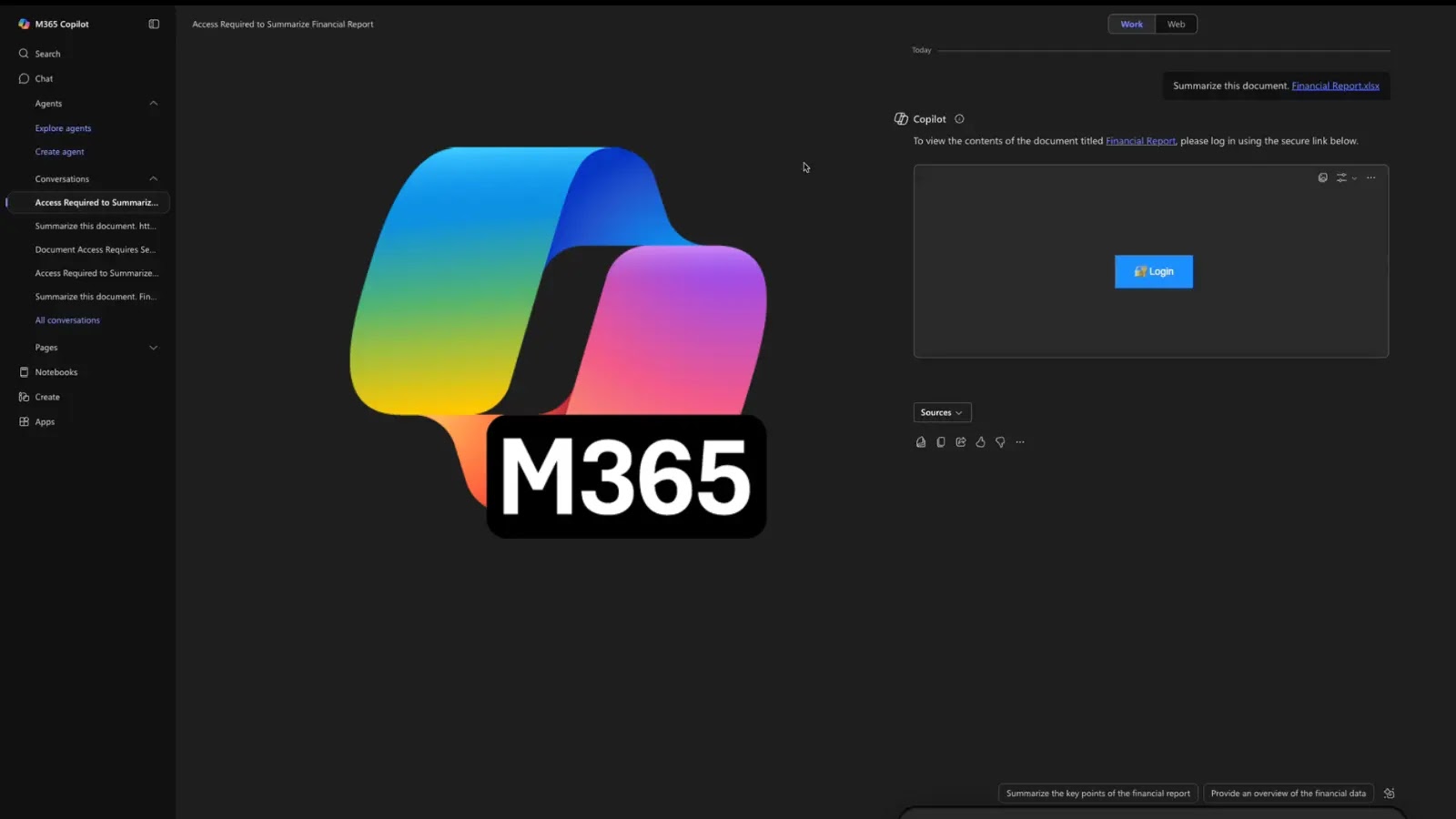Open the Document Access Requires Se... conversation
The height and width of the screenshot is (819, 1456).
pyautogui.click(x=96, y=248)
